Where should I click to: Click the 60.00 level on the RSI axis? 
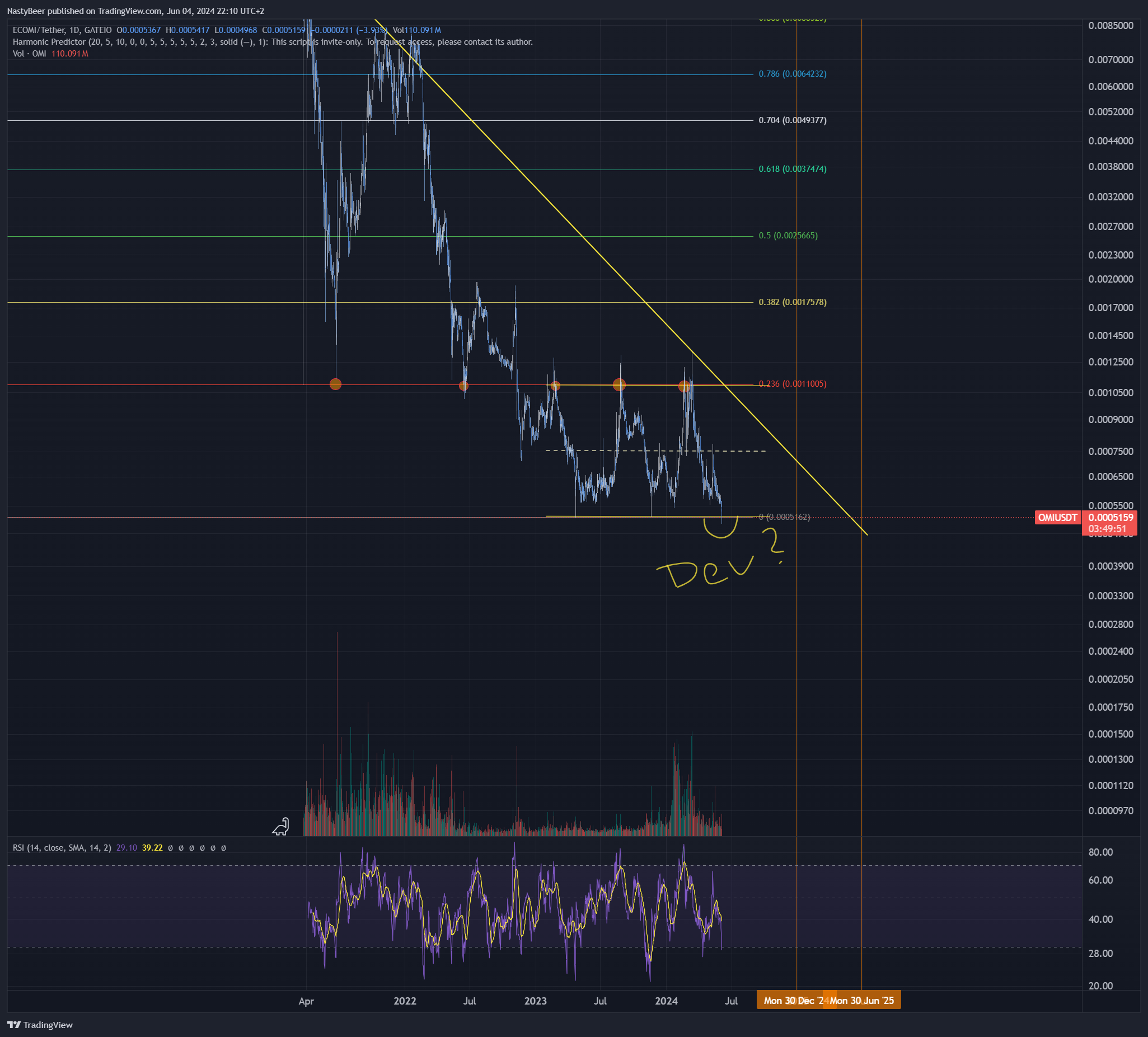1101,880
